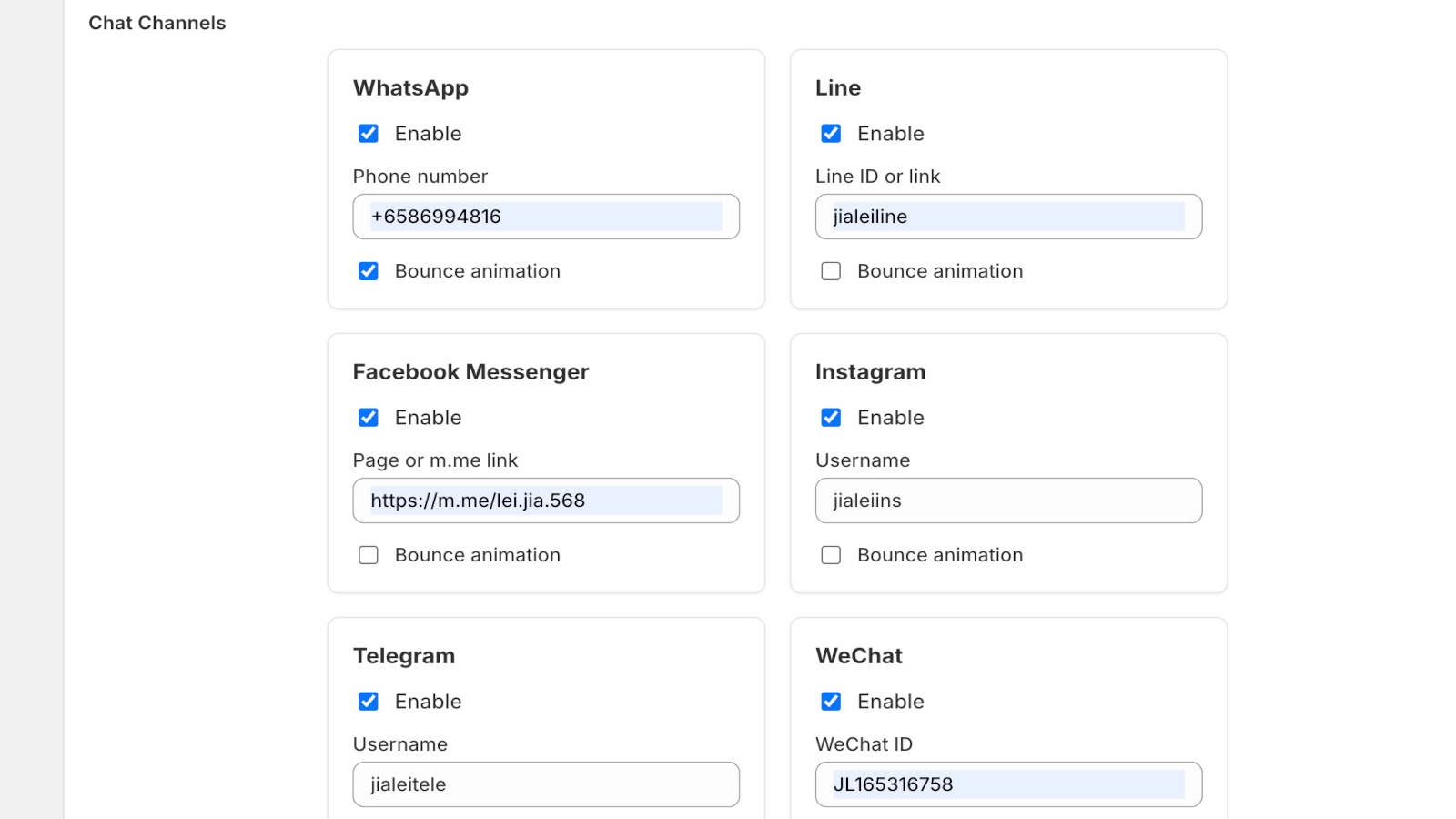
Task: Focus the Line ID or link field
Action: coord(1008,217)
